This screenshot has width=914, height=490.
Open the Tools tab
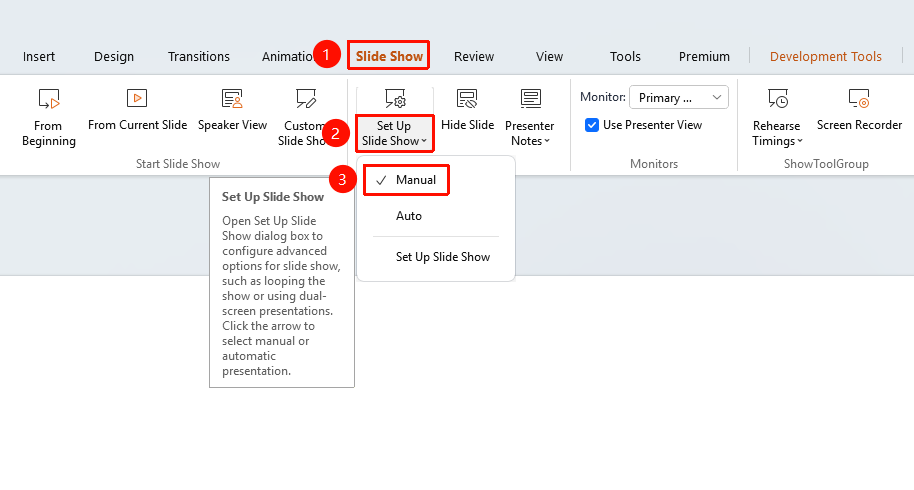pos(625,57)
